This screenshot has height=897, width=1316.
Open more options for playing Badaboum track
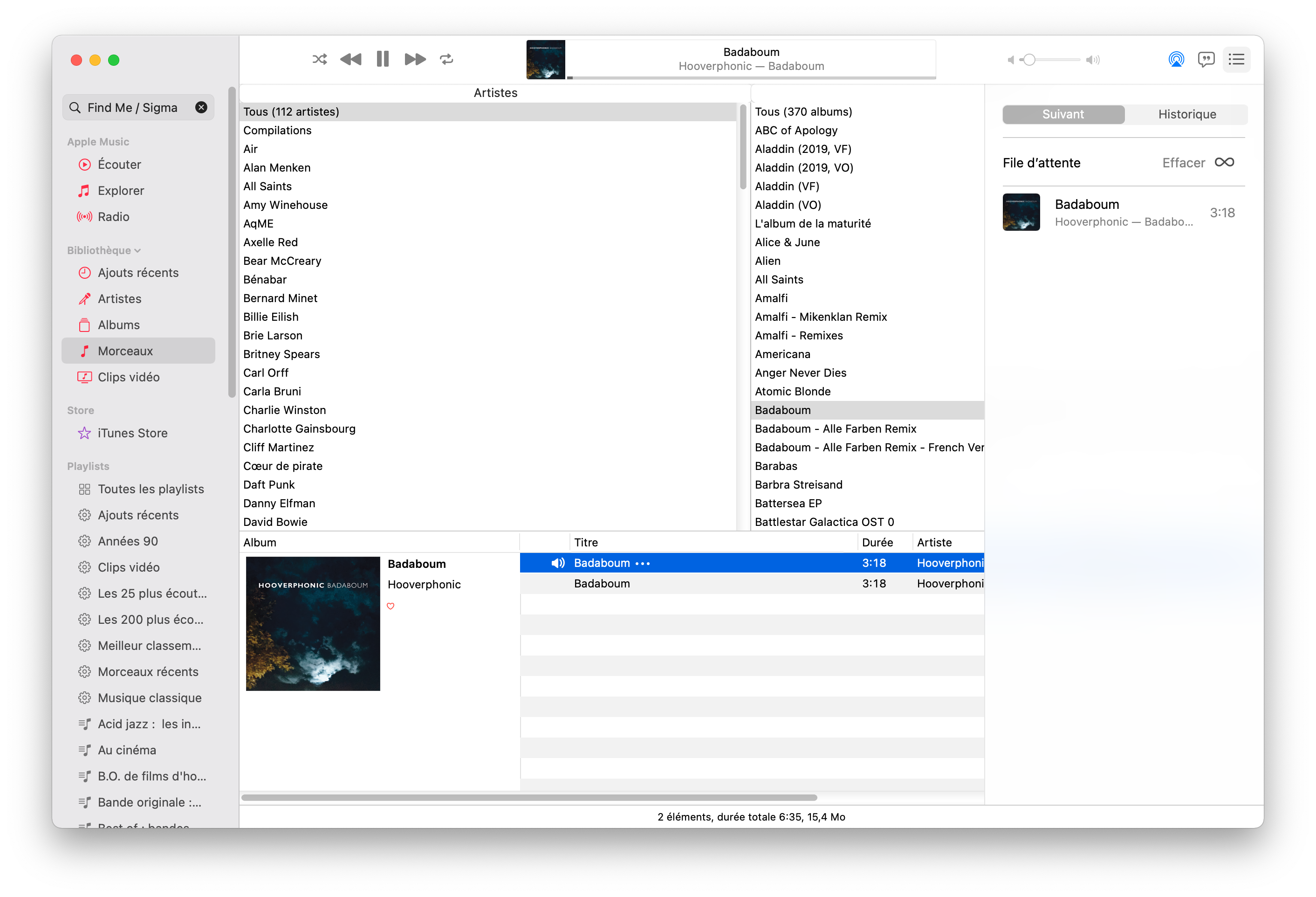tap(643, 563)
